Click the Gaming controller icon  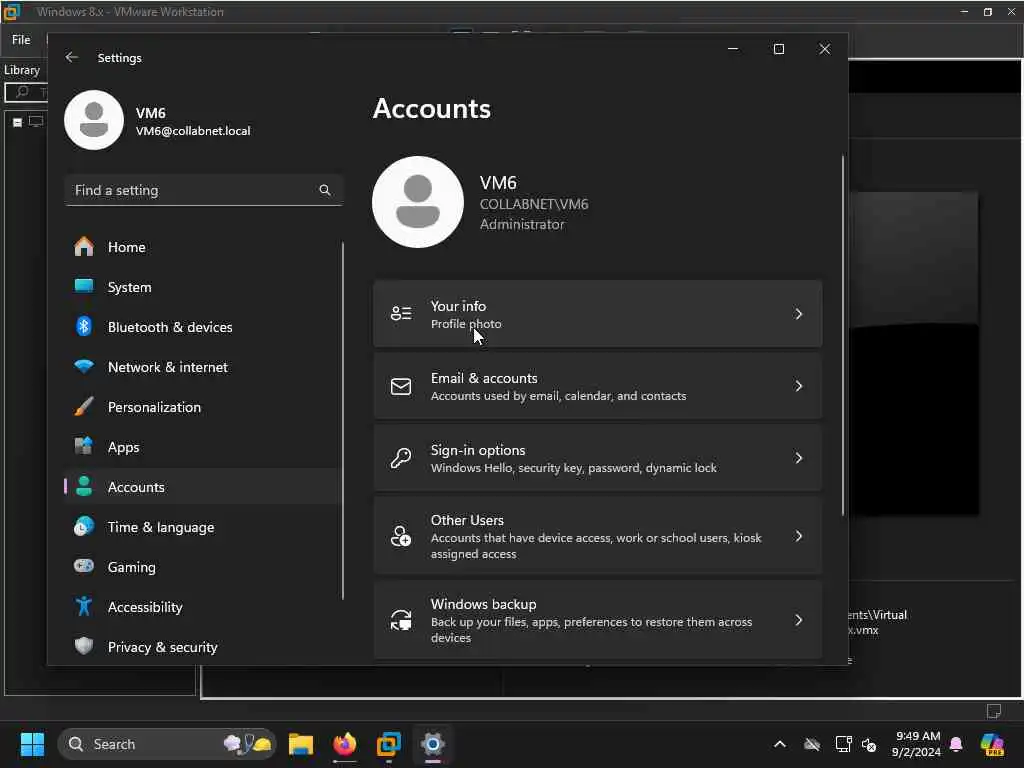coord(84,566)
